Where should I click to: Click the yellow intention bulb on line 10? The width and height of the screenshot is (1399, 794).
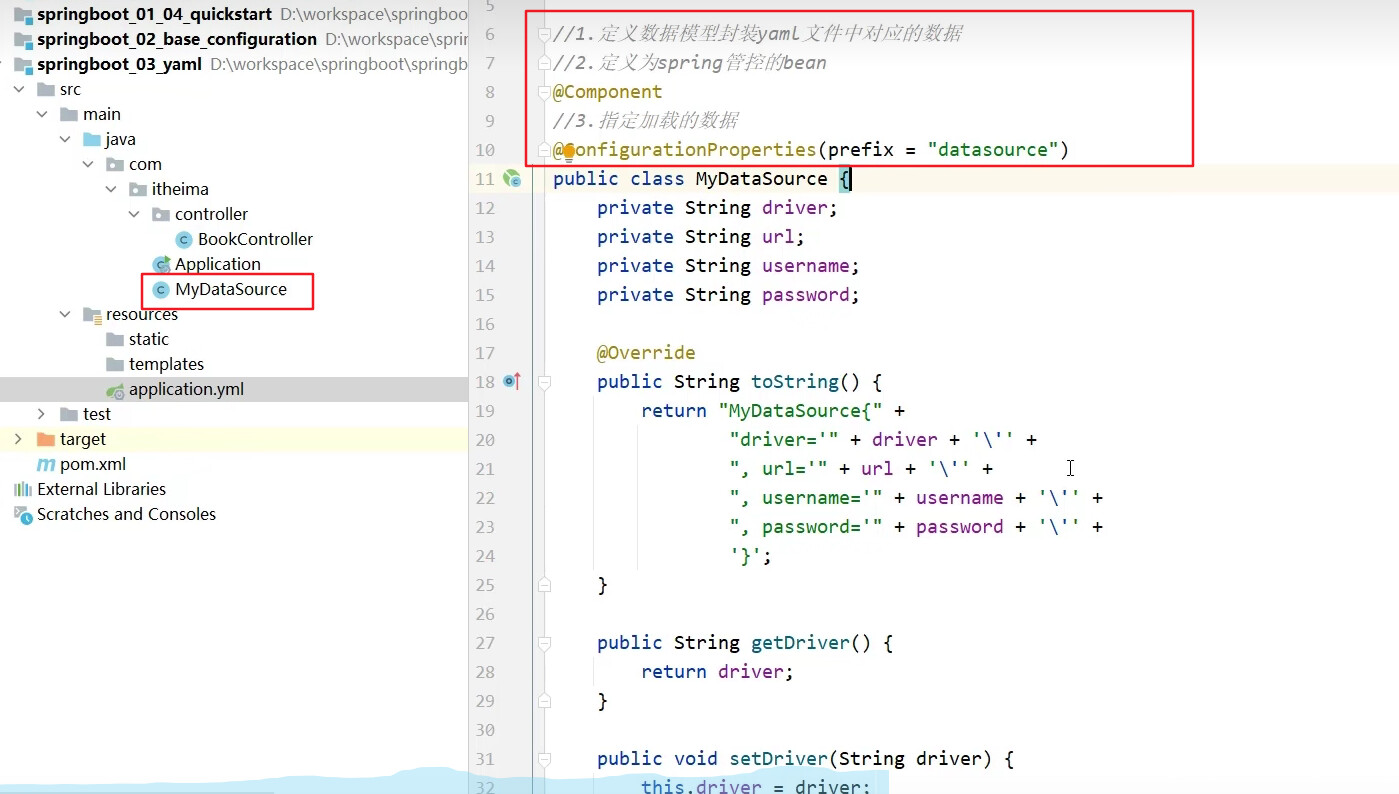pos(568,152)
